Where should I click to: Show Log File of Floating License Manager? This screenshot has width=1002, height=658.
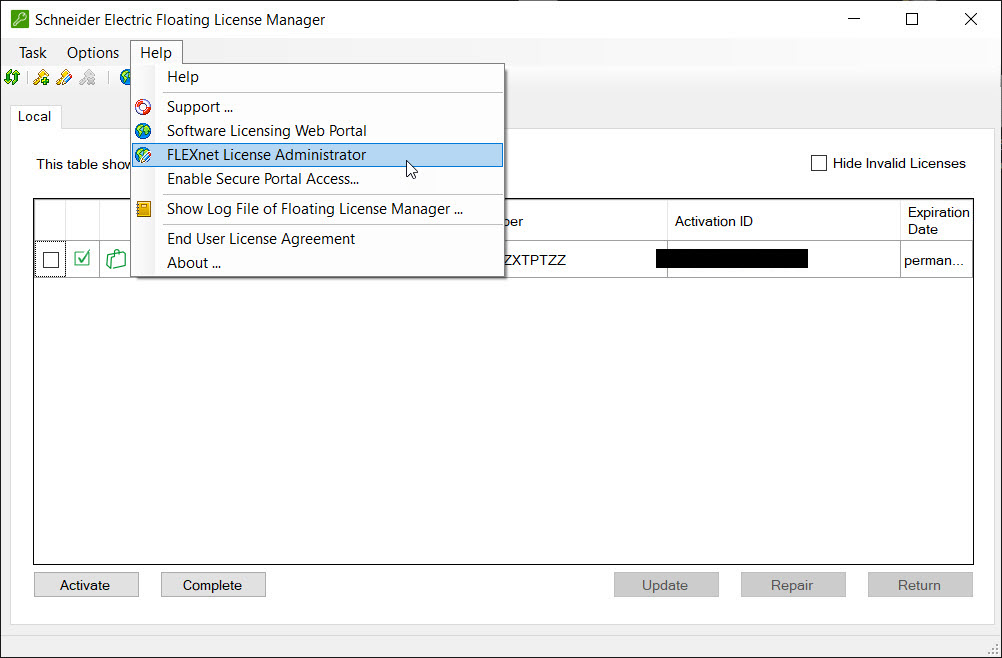click(318, 209)
